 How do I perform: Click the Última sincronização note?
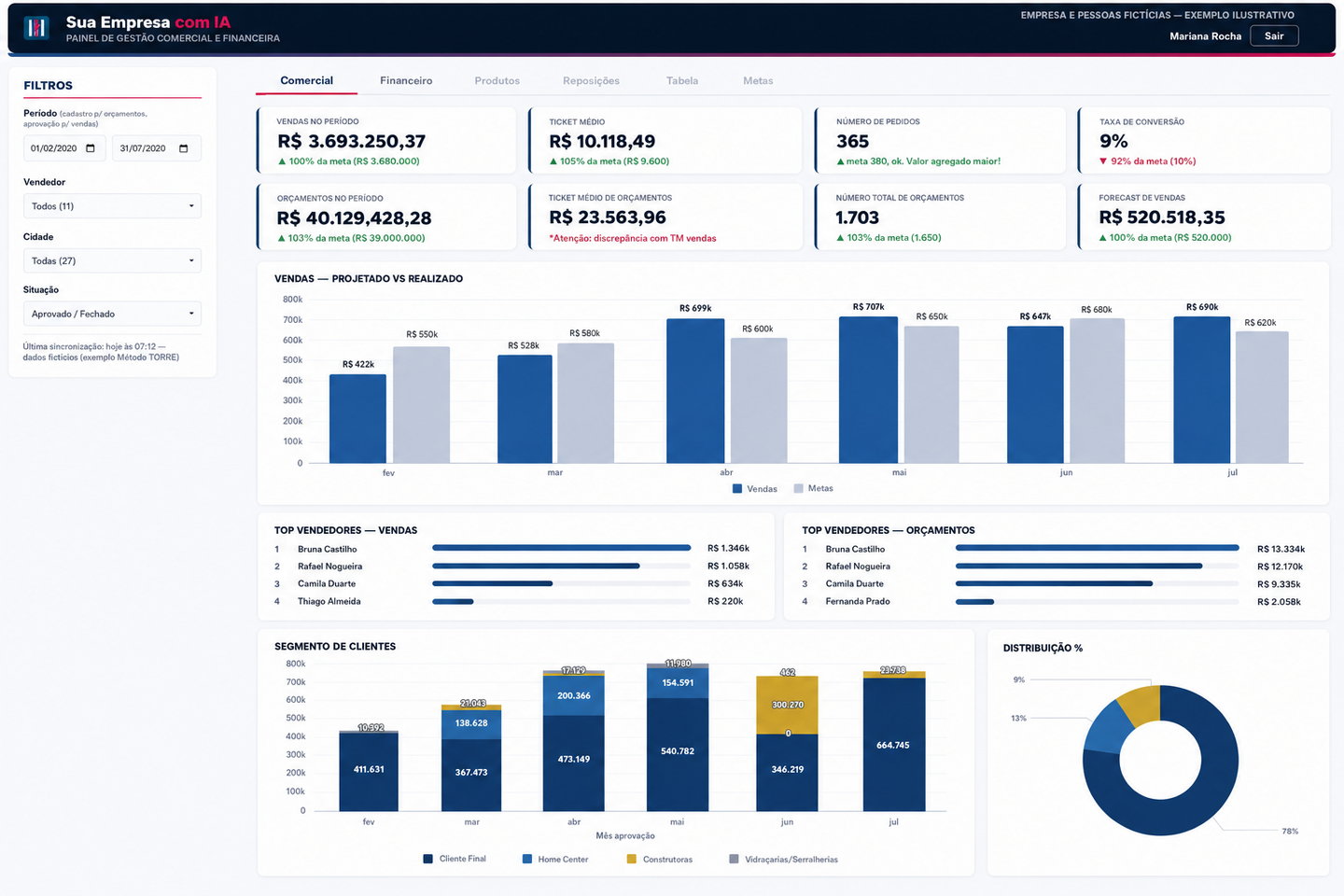101,352
